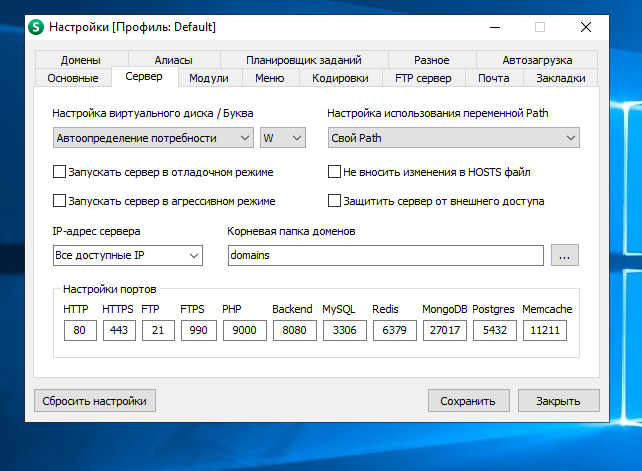Go to the Планировщик заданий tab
This screenshot has height=471, width=642.
[x=303, y=60]
